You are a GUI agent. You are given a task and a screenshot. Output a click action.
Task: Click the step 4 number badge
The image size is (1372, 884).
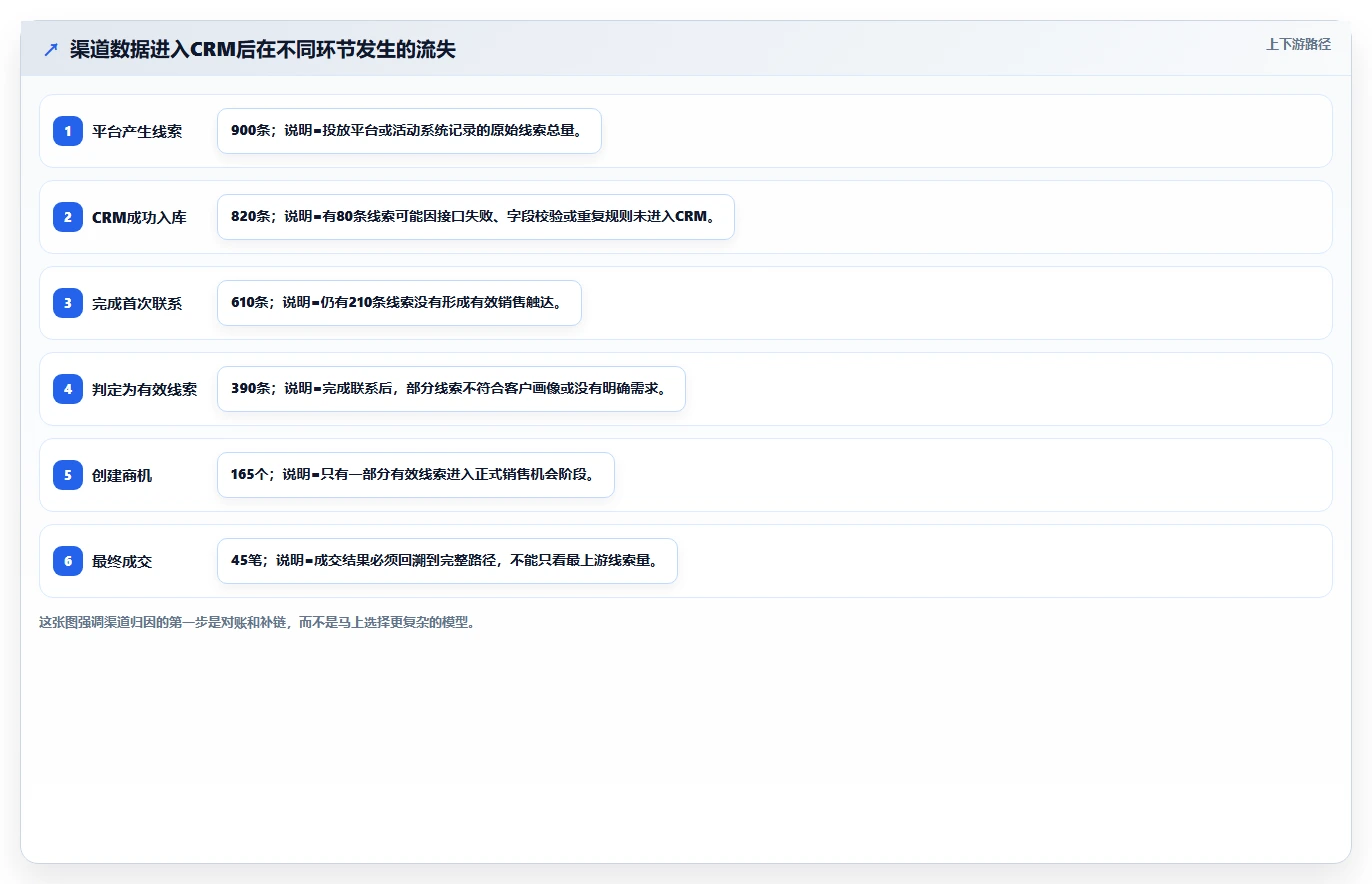point(68,389)
